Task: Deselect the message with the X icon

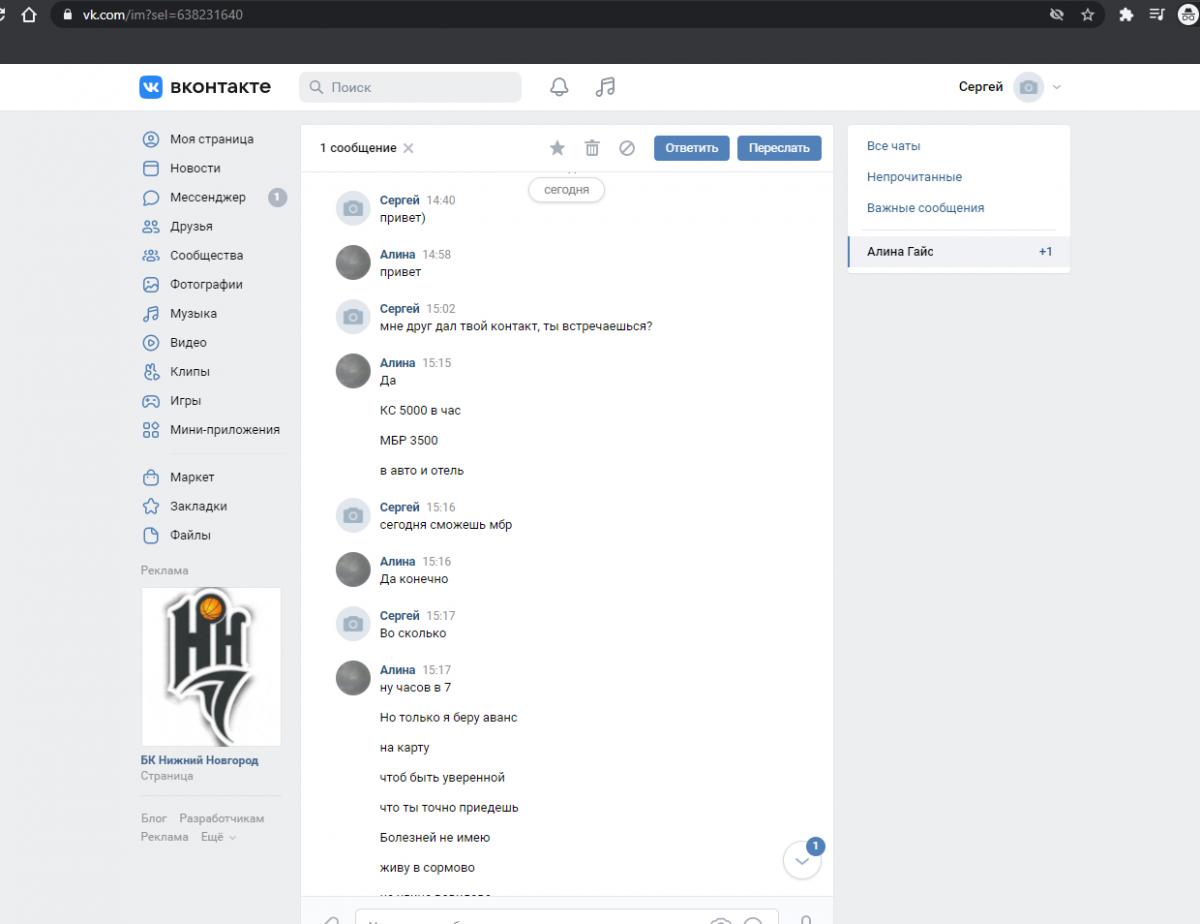Action: point(408,148)
